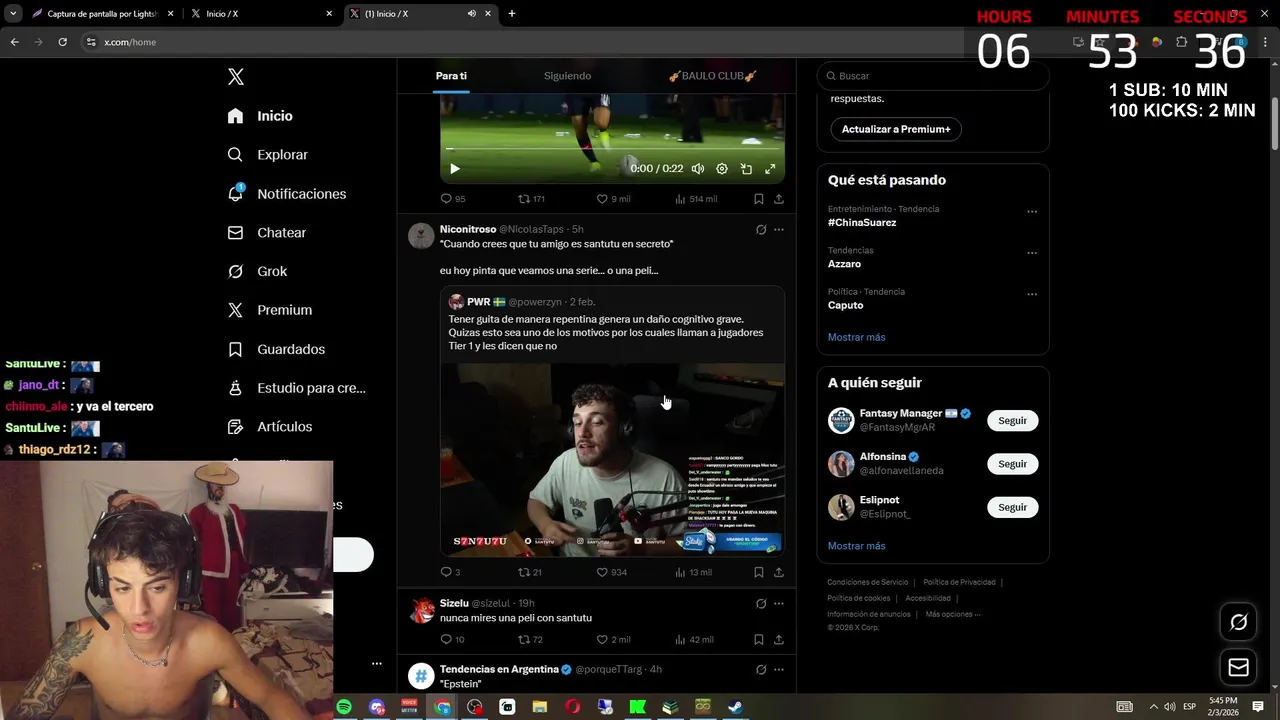The width and height of the screenshot is (1280, 720).
Task: Open Spotify from the taskbar
Action: click(x=344, y=707)
